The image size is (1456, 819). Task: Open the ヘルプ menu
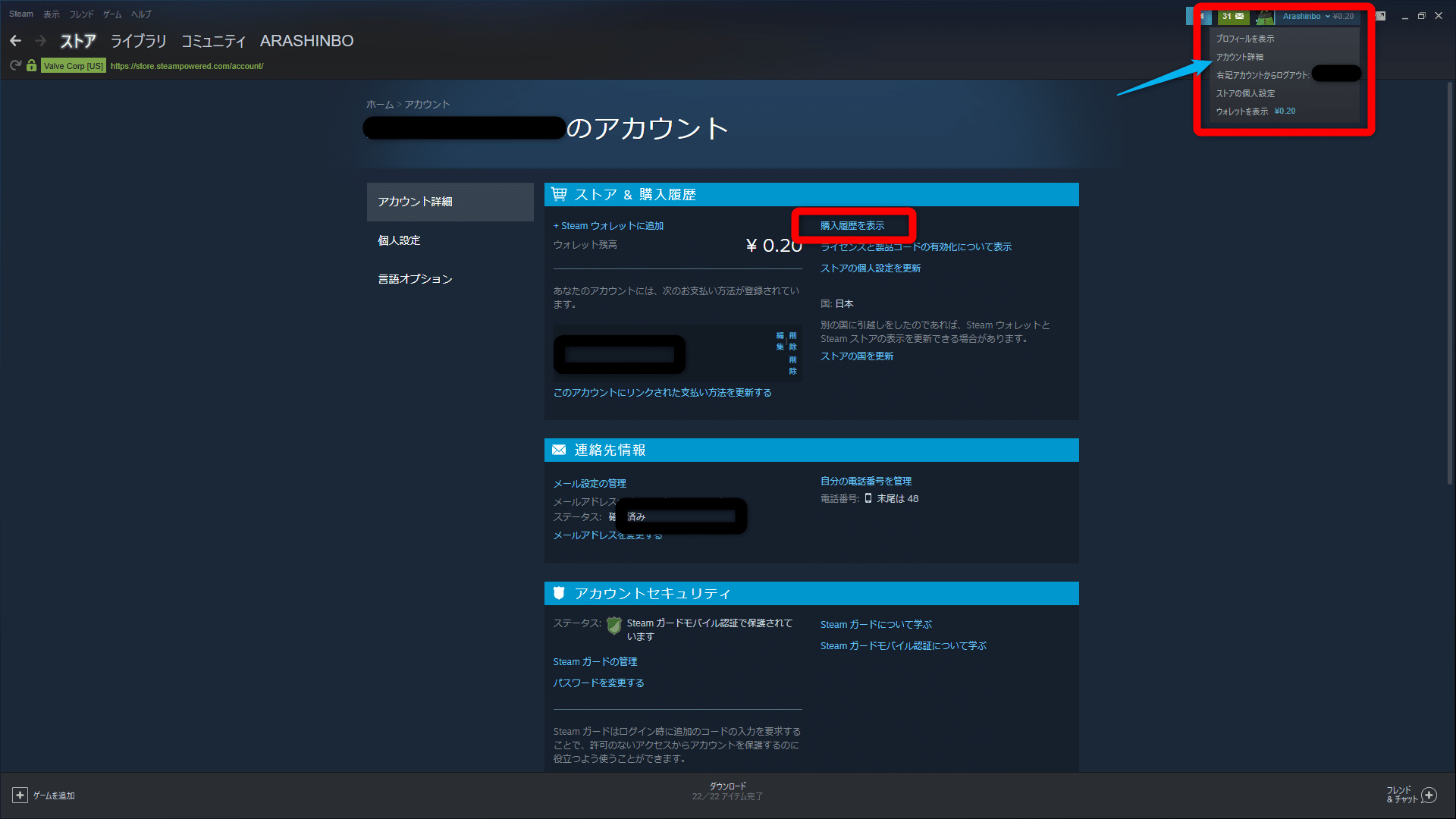[141, 14]
